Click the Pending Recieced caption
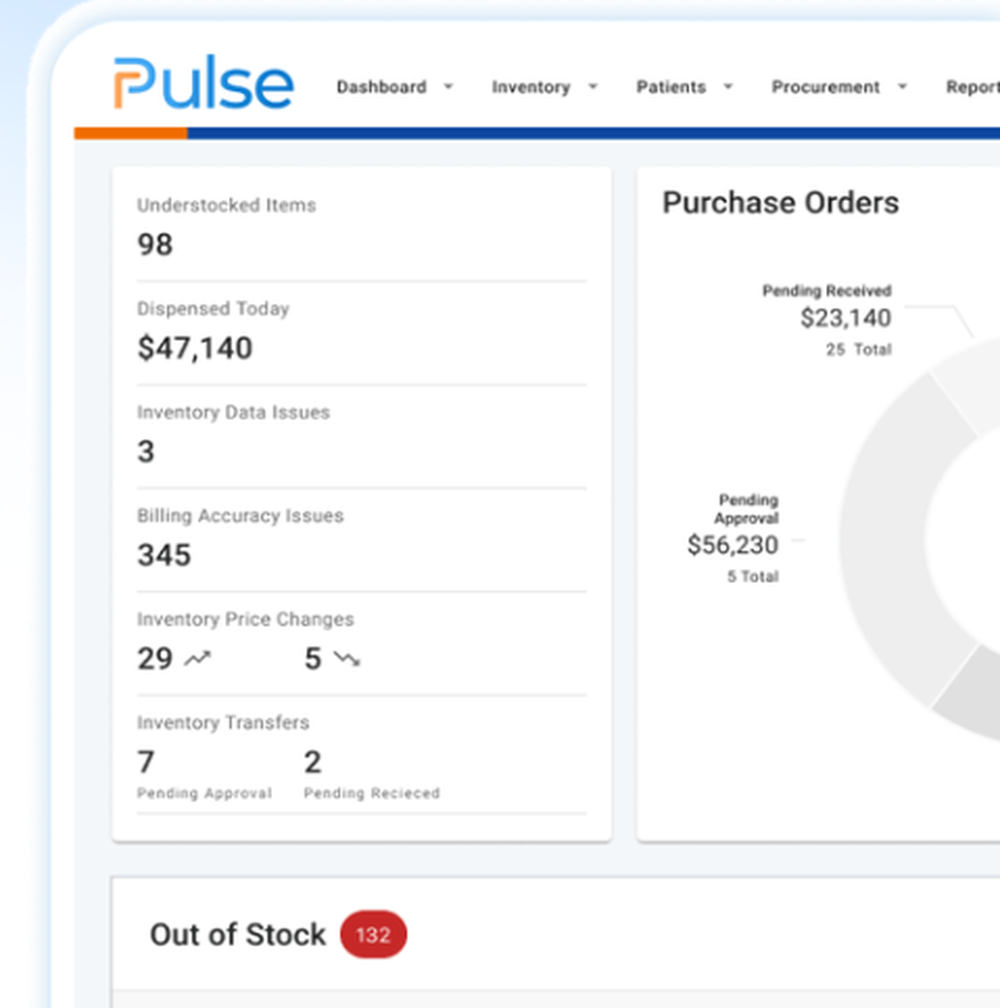The image size is (1000, 1008). 371,793
